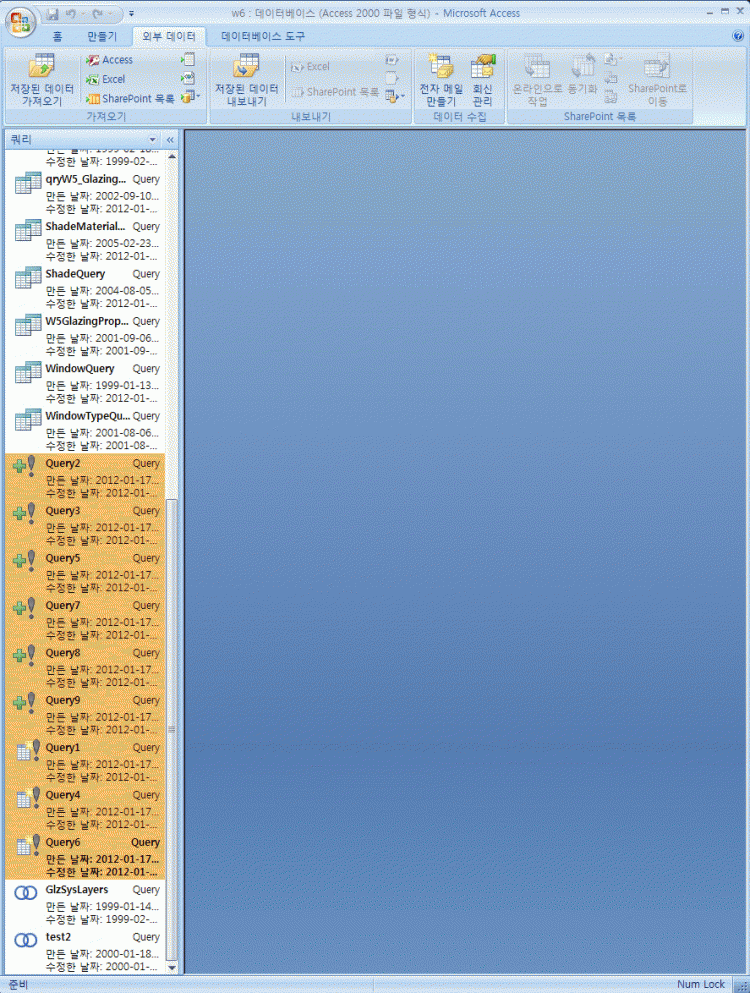Click the Query2 append query icon
The height and width of the screenshot is (993, 750).
(x=24, y=468)
